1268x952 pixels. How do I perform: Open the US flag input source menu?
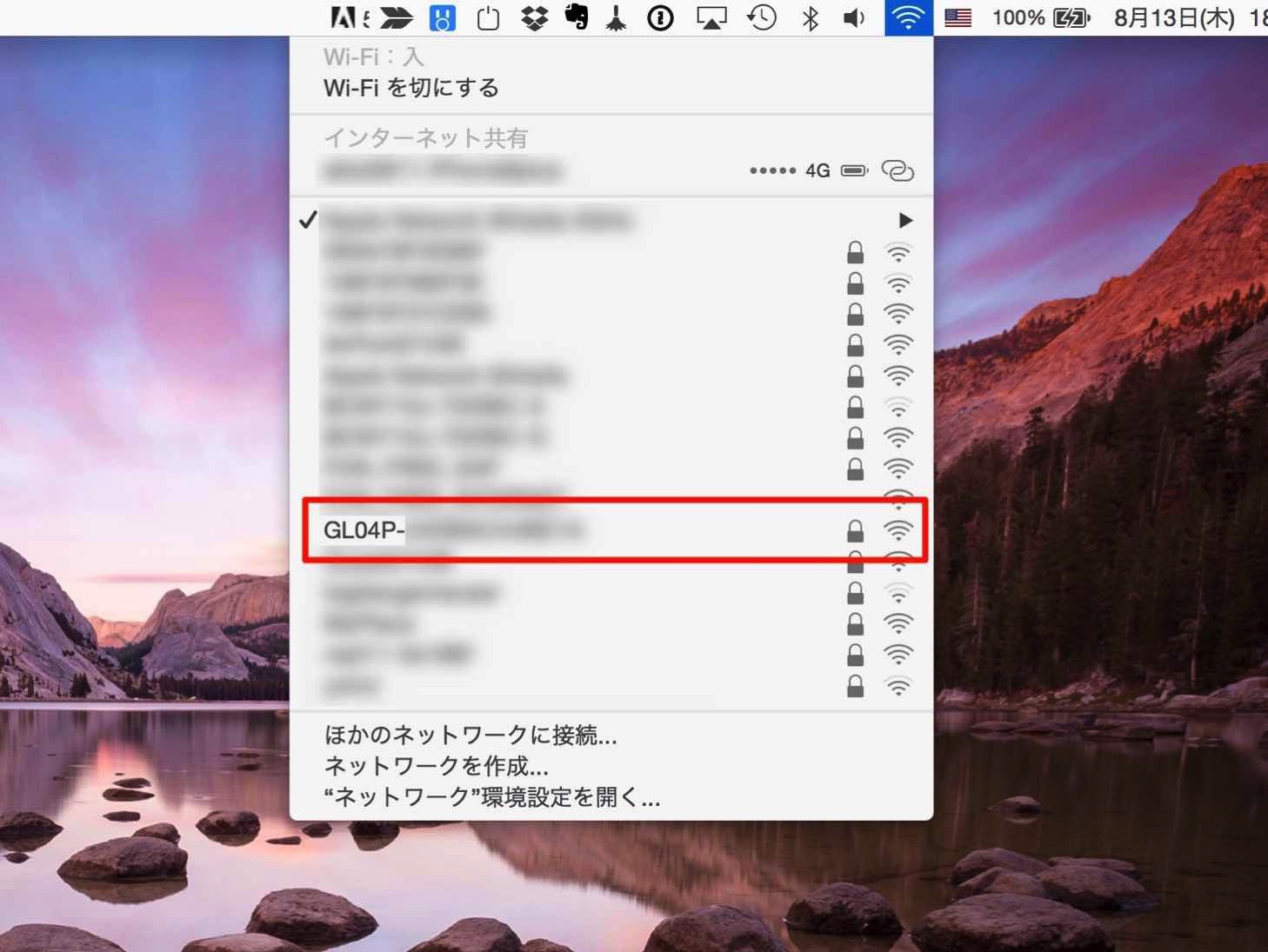click(x=958, y=17)
